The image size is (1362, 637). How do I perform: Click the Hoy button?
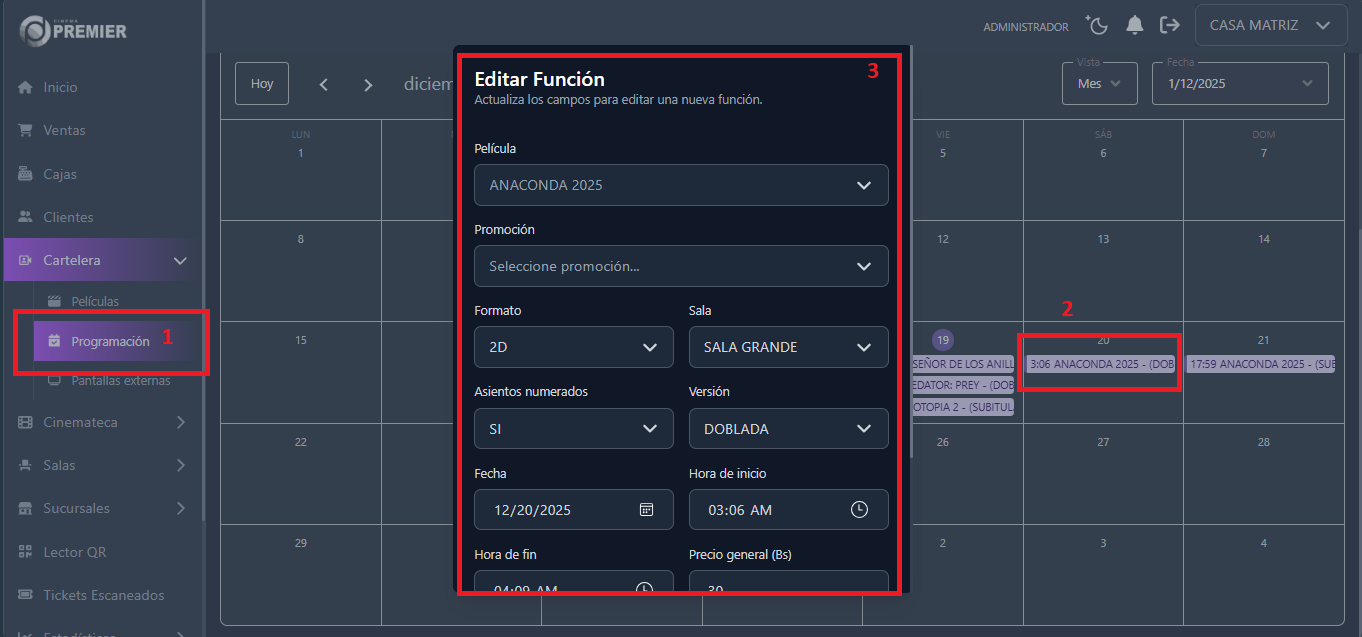pyautogui.click(x=262, y=84)
